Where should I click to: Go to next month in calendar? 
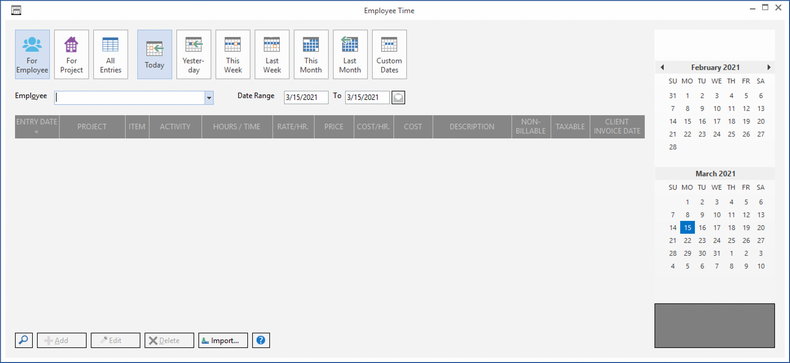coord(769,67)
